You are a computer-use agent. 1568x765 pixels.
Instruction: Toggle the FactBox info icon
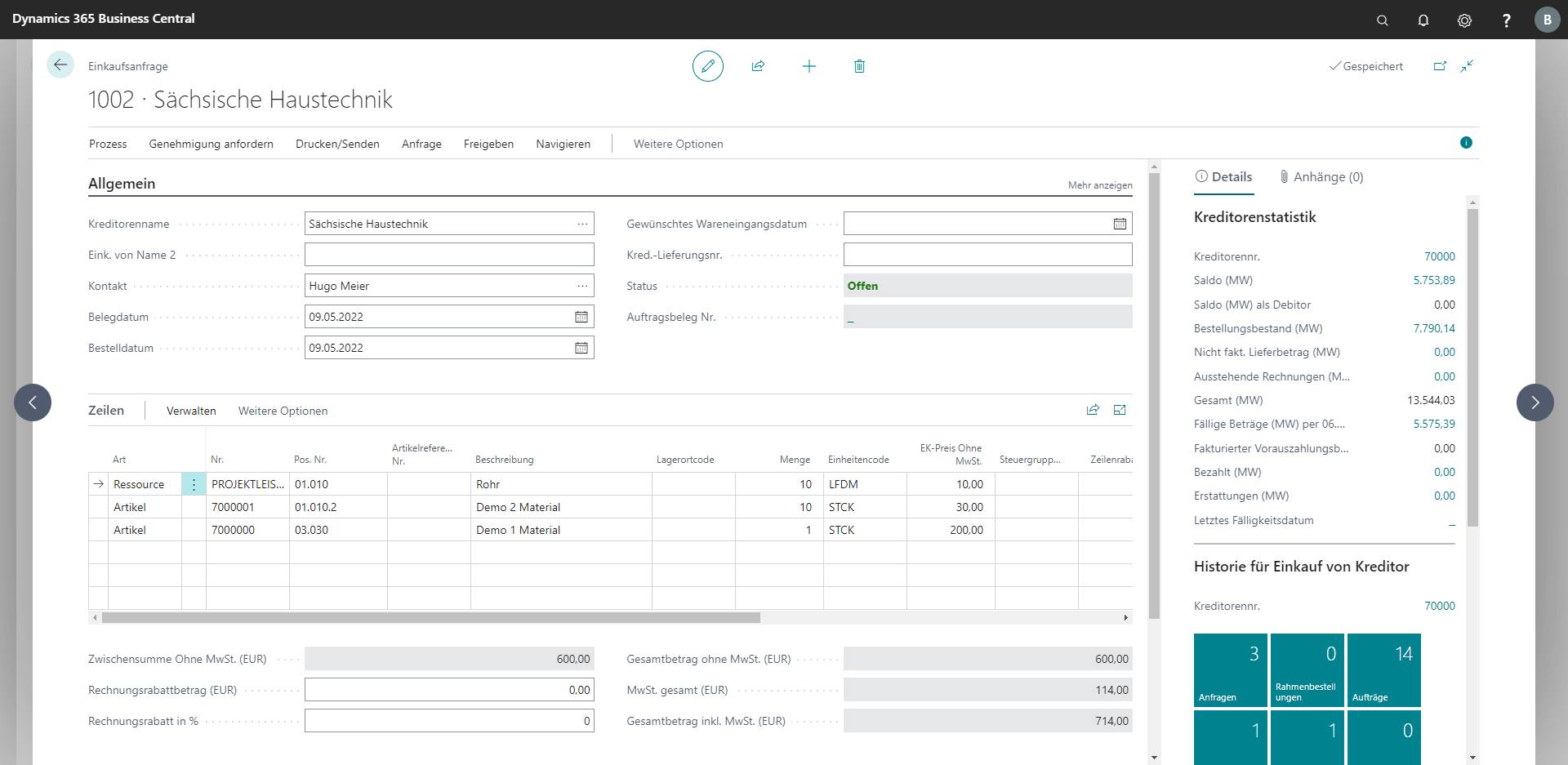coord(1466,143)
